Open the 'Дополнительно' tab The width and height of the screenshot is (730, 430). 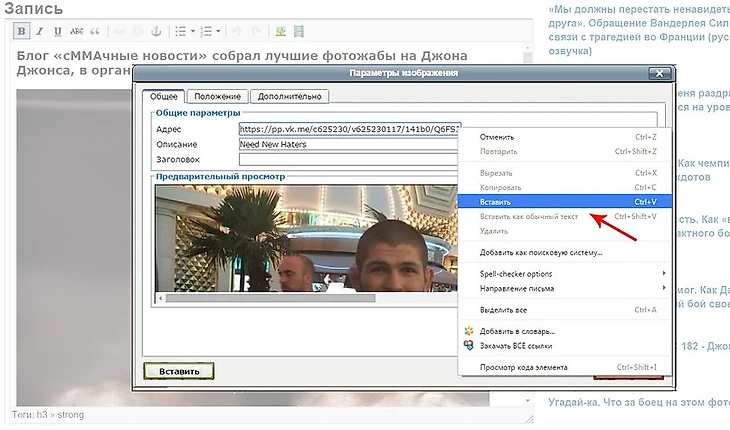coord(289,96)
